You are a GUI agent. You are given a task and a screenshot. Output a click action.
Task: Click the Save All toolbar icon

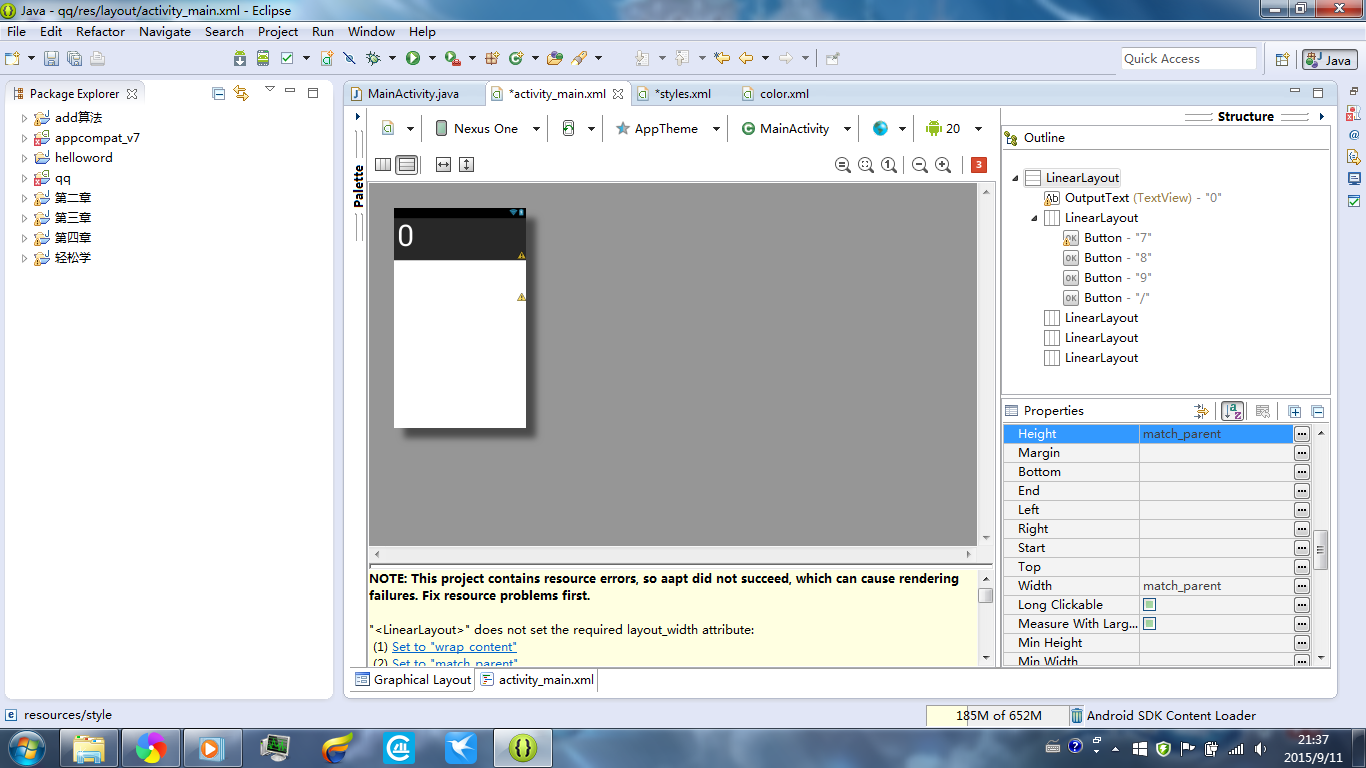[74, 59]
